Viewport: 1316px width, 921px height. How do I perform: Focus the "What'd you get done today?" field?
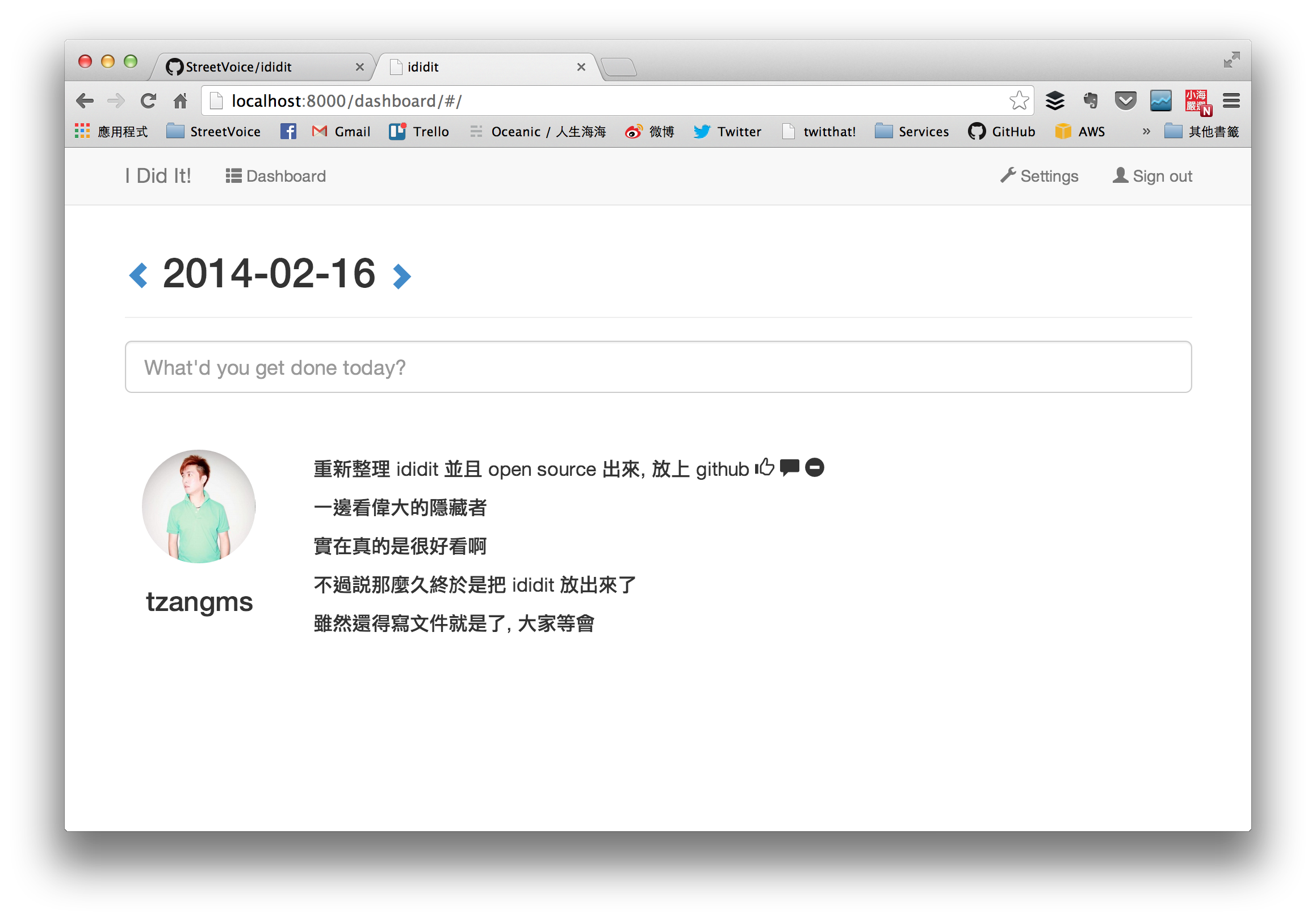(658, 367)
